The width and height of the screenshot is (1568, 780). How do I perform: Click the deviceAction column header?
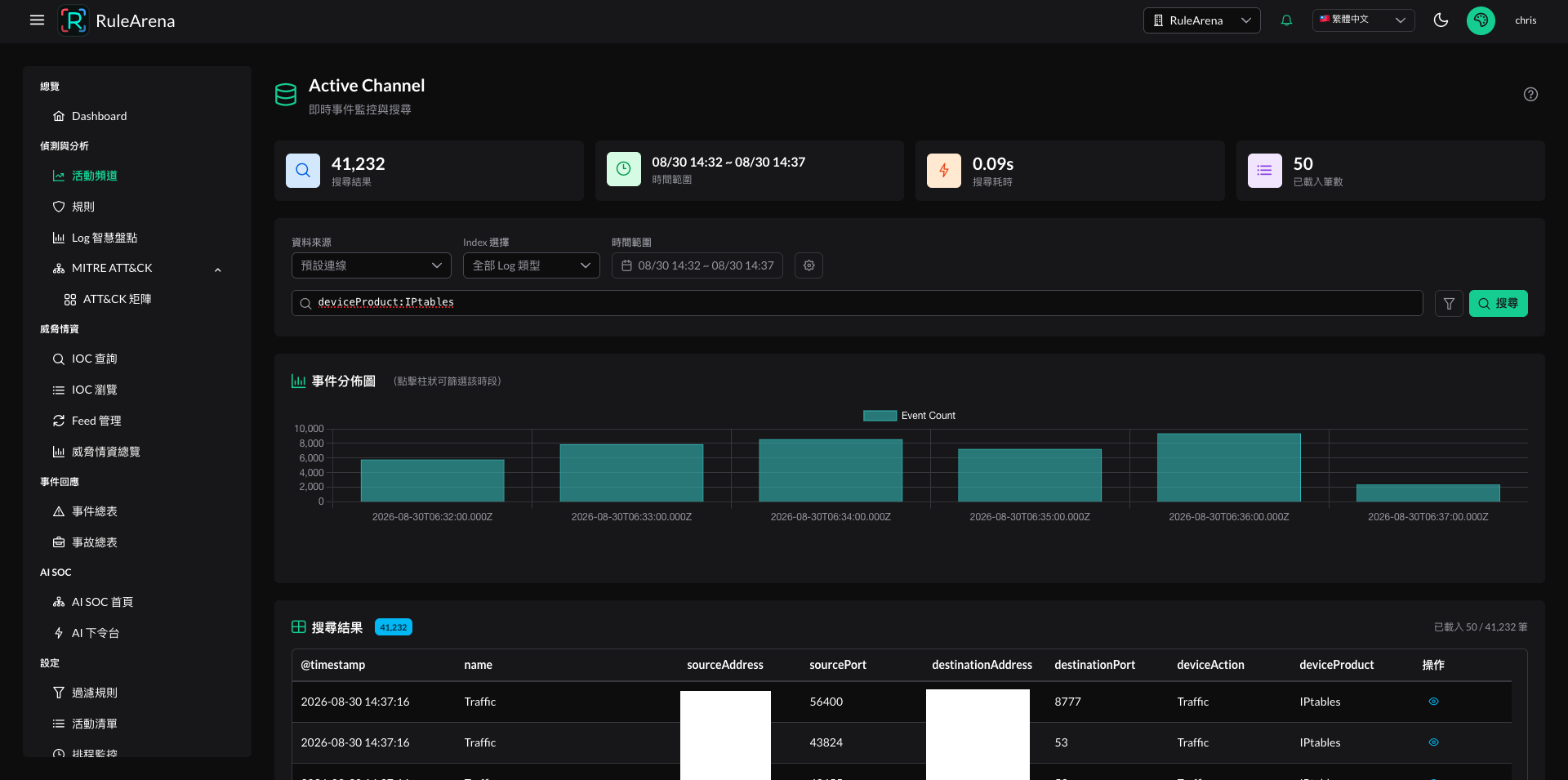(x=1210, y=665)
